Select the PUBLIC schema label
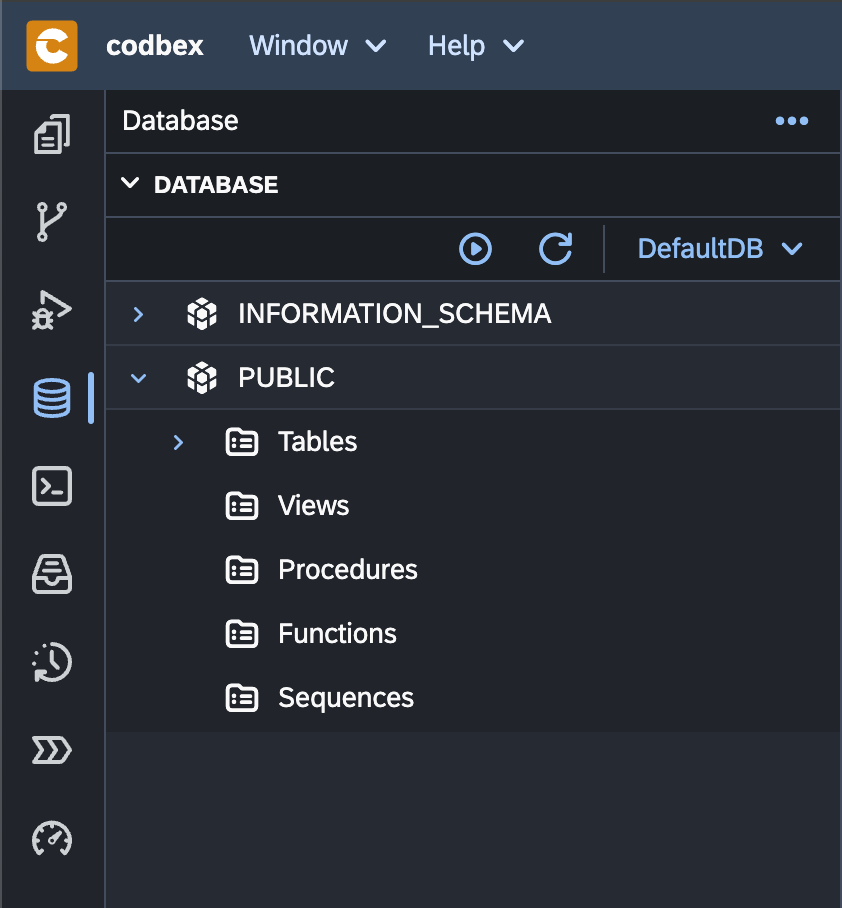Image resolution: width=842 pixels, height=908 pixels. 286,378
